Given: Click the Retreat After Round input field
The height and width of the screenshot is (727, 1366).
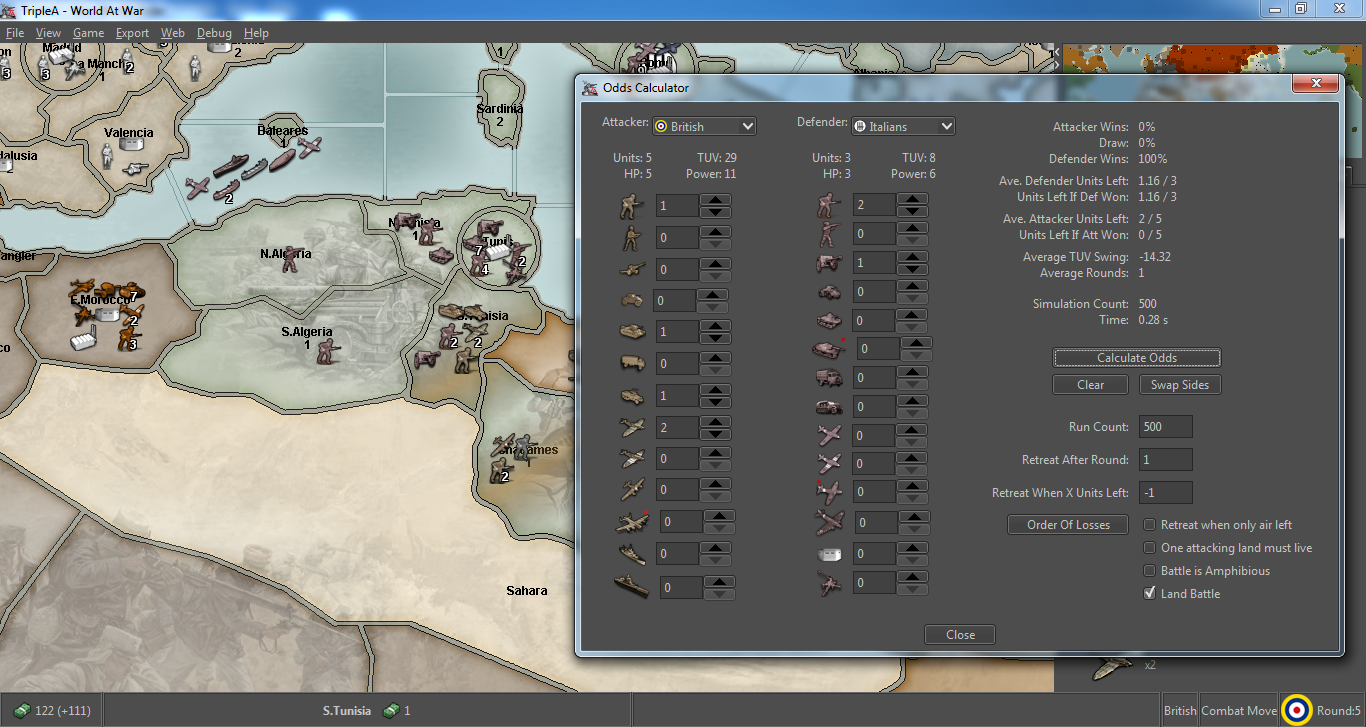Looking at the screenshot, I should pyautogui.click(x=1165, y=460).
